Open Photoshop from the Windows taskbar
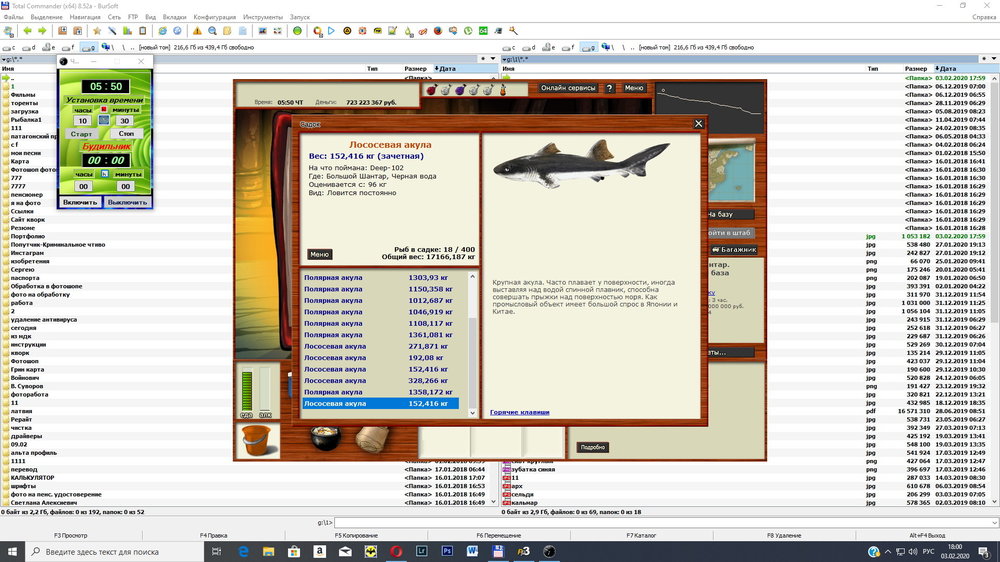The height and width of the screenshot is (562, 1000). [447, 551]
